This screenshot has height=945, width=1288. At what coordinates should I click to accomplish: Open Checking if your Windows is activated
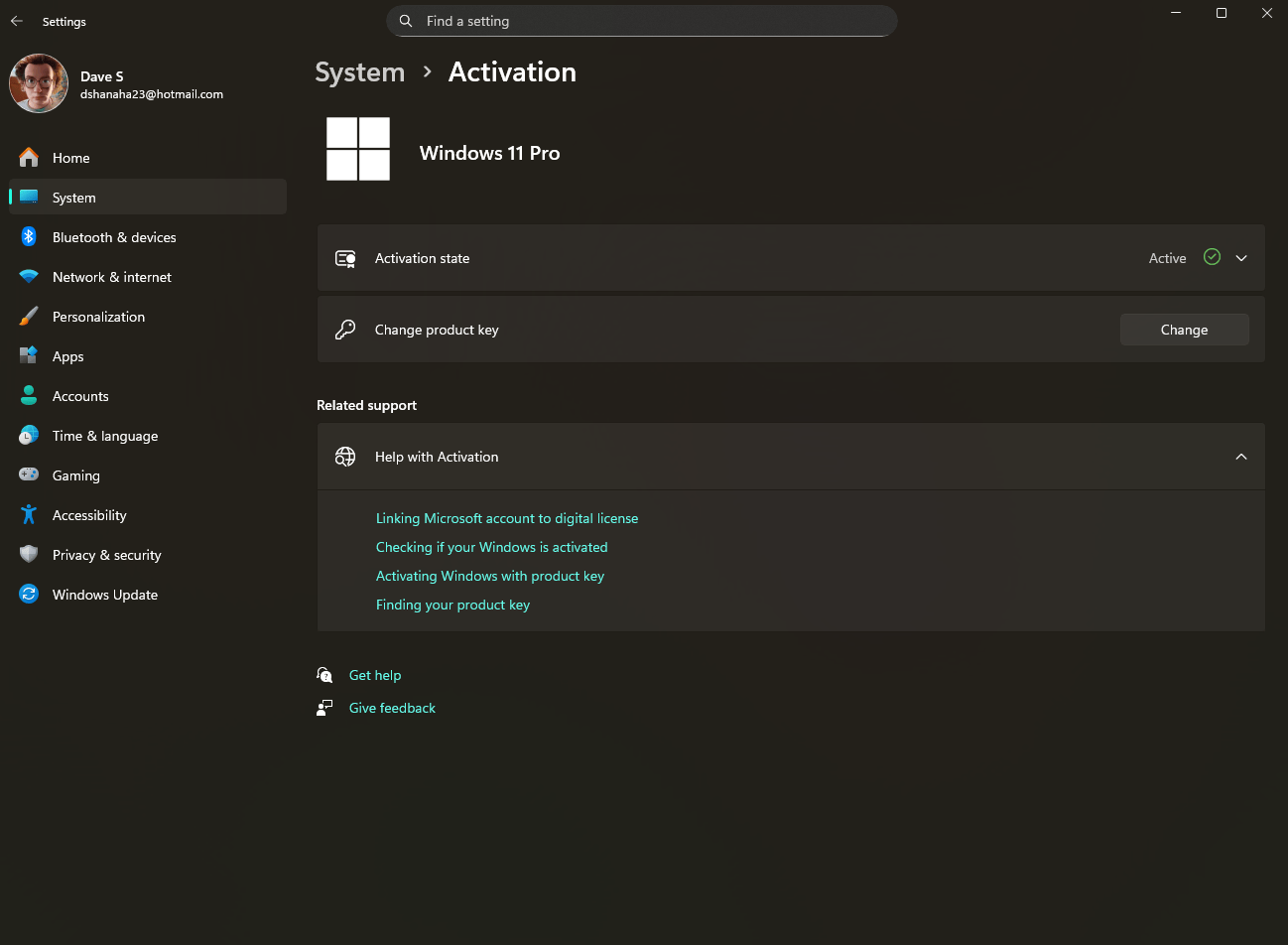coord(492,547)
